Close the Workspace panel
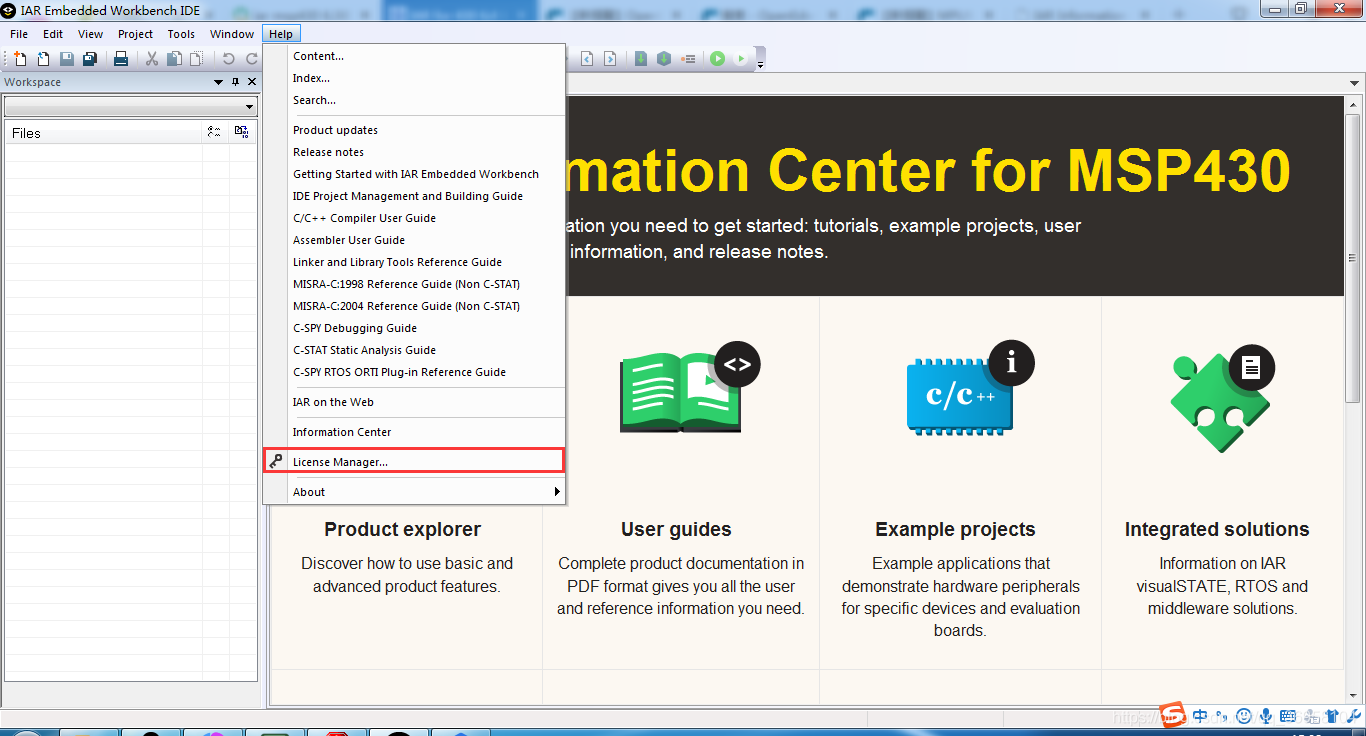The width and height of the screenshot is (1366, 736). click(x=252, y=82)
